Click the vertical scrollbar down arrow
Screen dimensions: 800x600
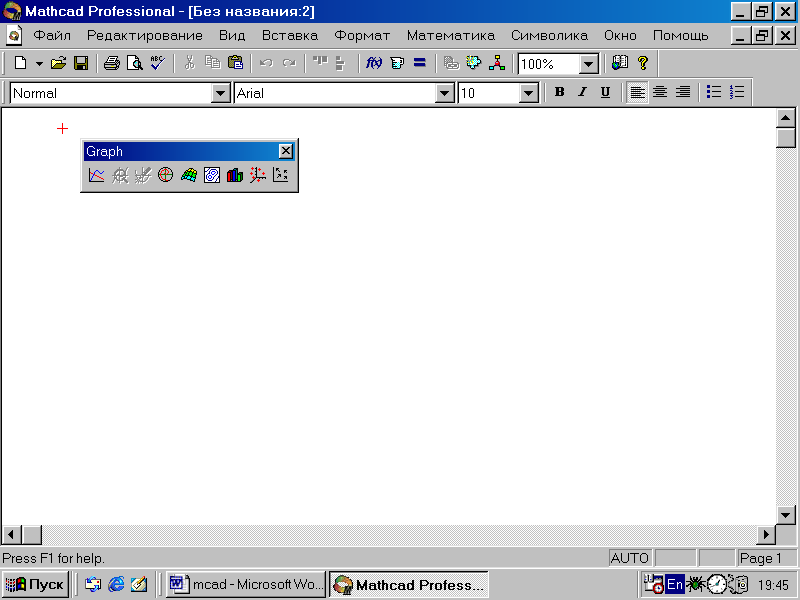coord(786,515)
